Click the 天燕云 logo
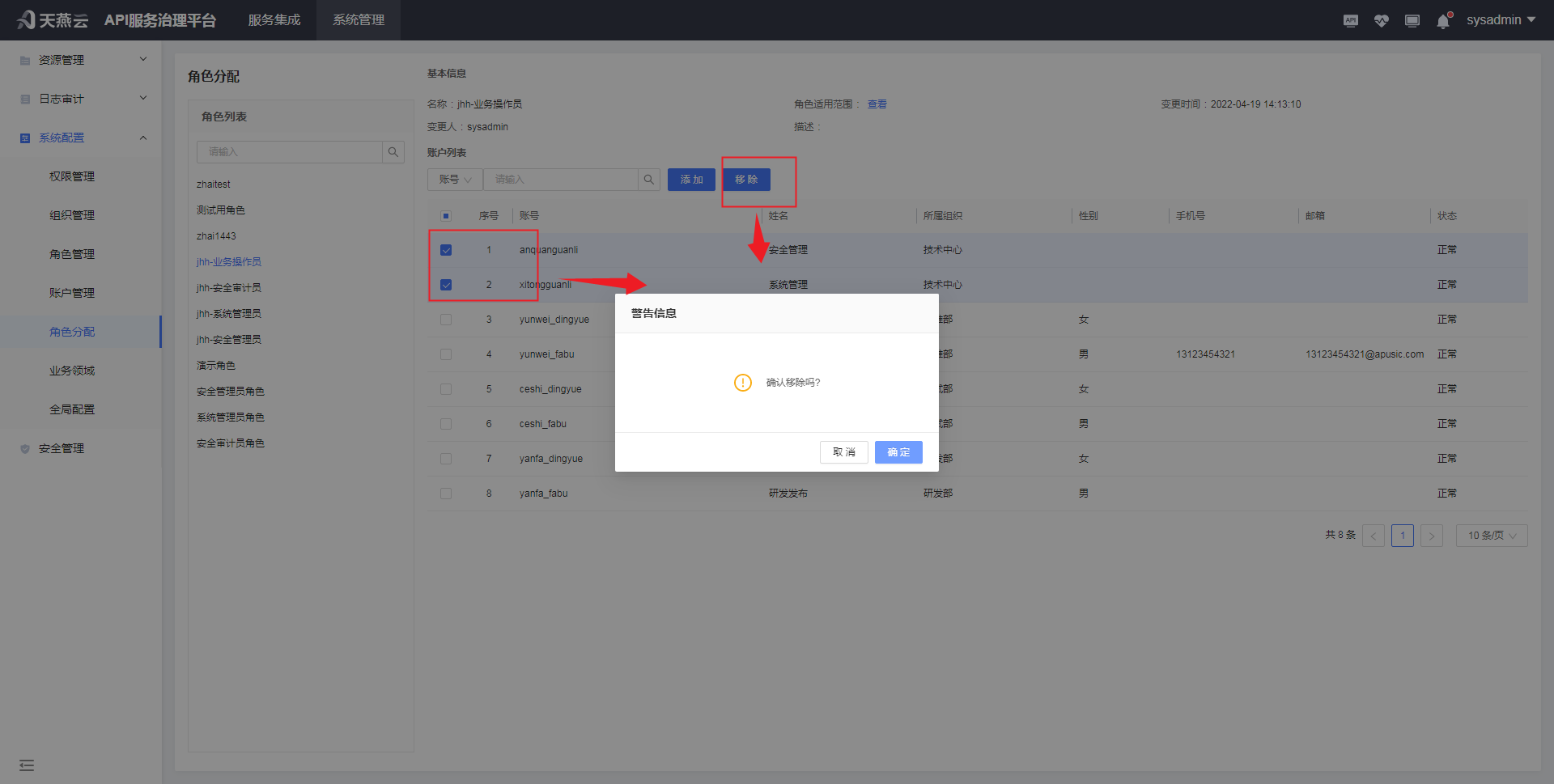 (51, 20)
